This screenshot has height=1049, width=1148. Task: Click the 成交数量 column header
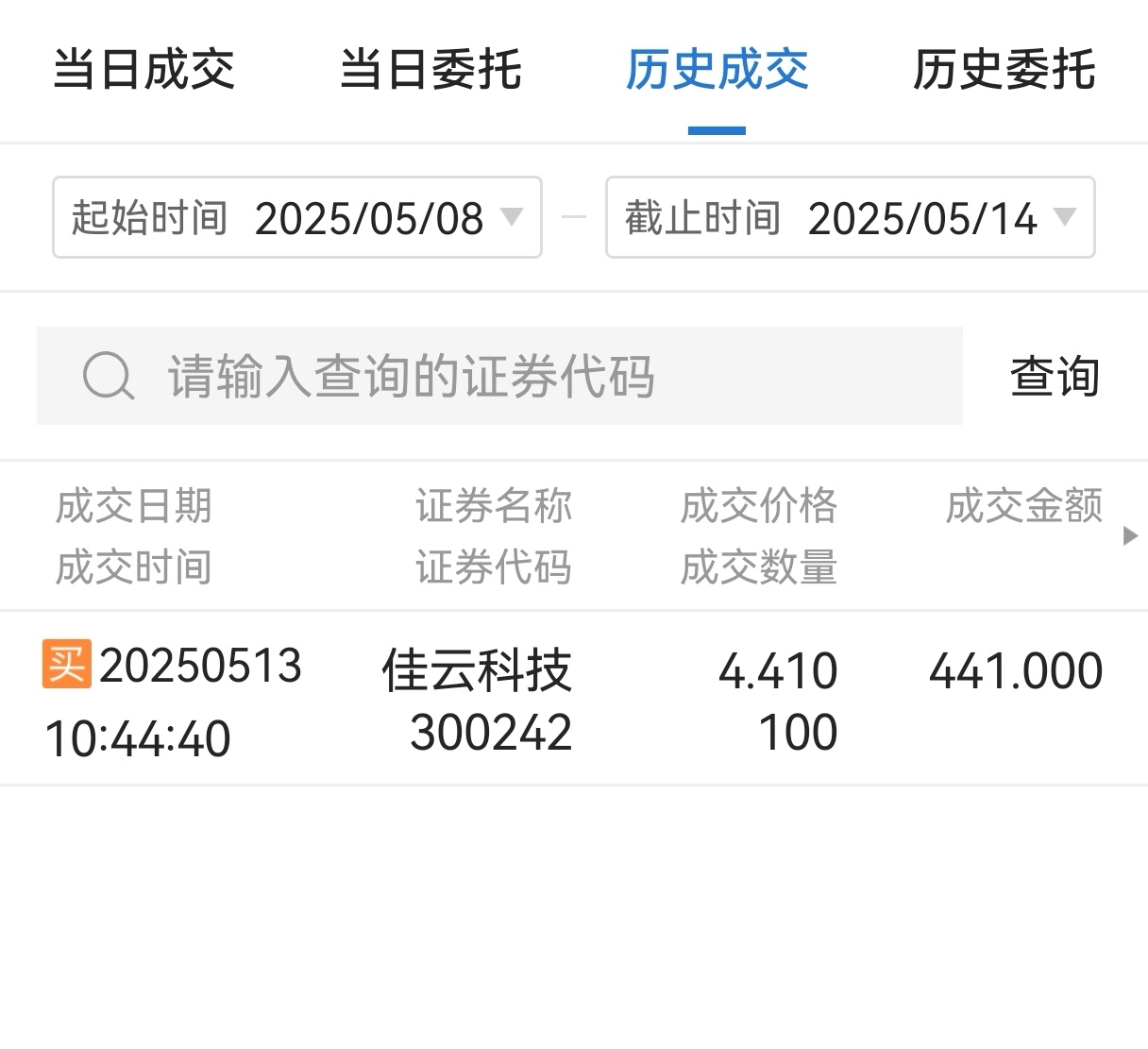[759, 567]
